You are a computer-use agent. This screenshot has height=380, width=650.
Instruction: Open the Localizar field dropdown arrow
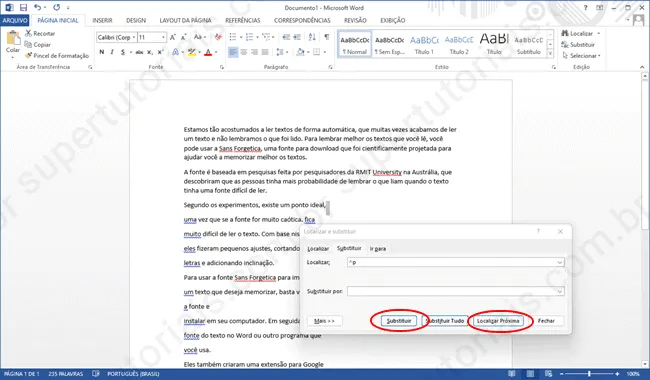tap(560, 262)
